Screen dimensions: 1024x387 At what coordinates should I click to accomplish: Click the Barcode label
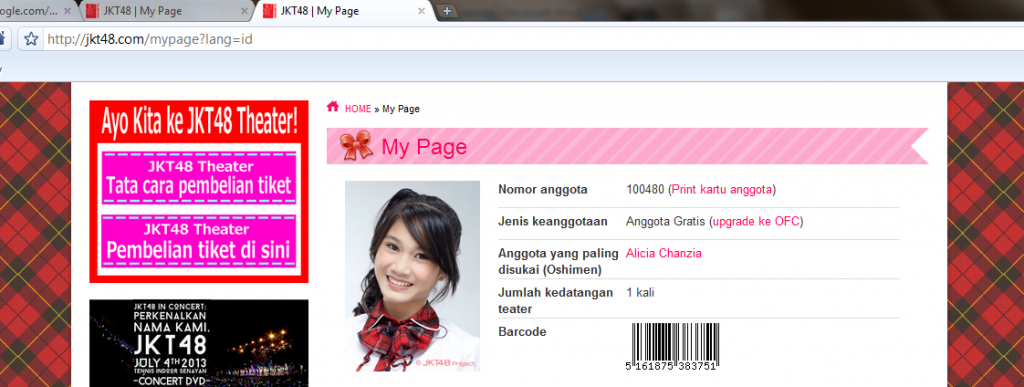(x=522, y=332)
